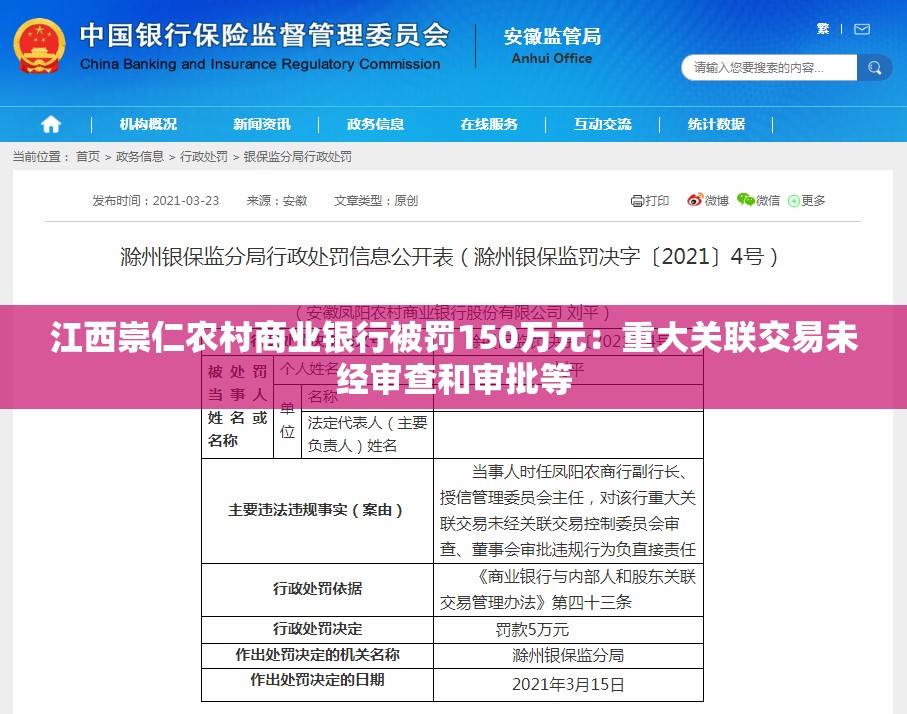
Task: Click 文章类型：原创 text
Action: 376,200
